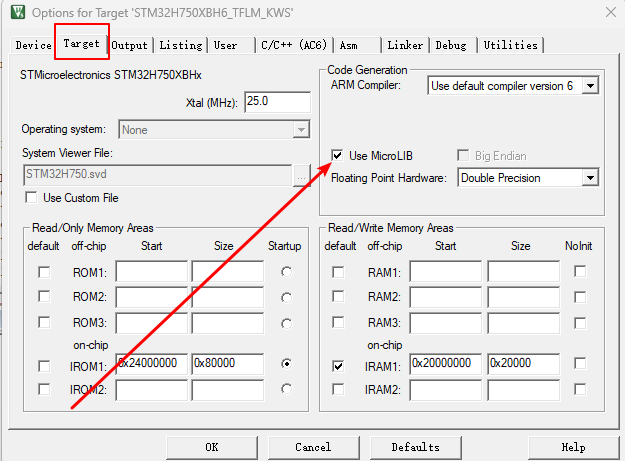The image size is (625, 461).
Task: Check the IROM1 default checkbox
Action: coord(44,366)
